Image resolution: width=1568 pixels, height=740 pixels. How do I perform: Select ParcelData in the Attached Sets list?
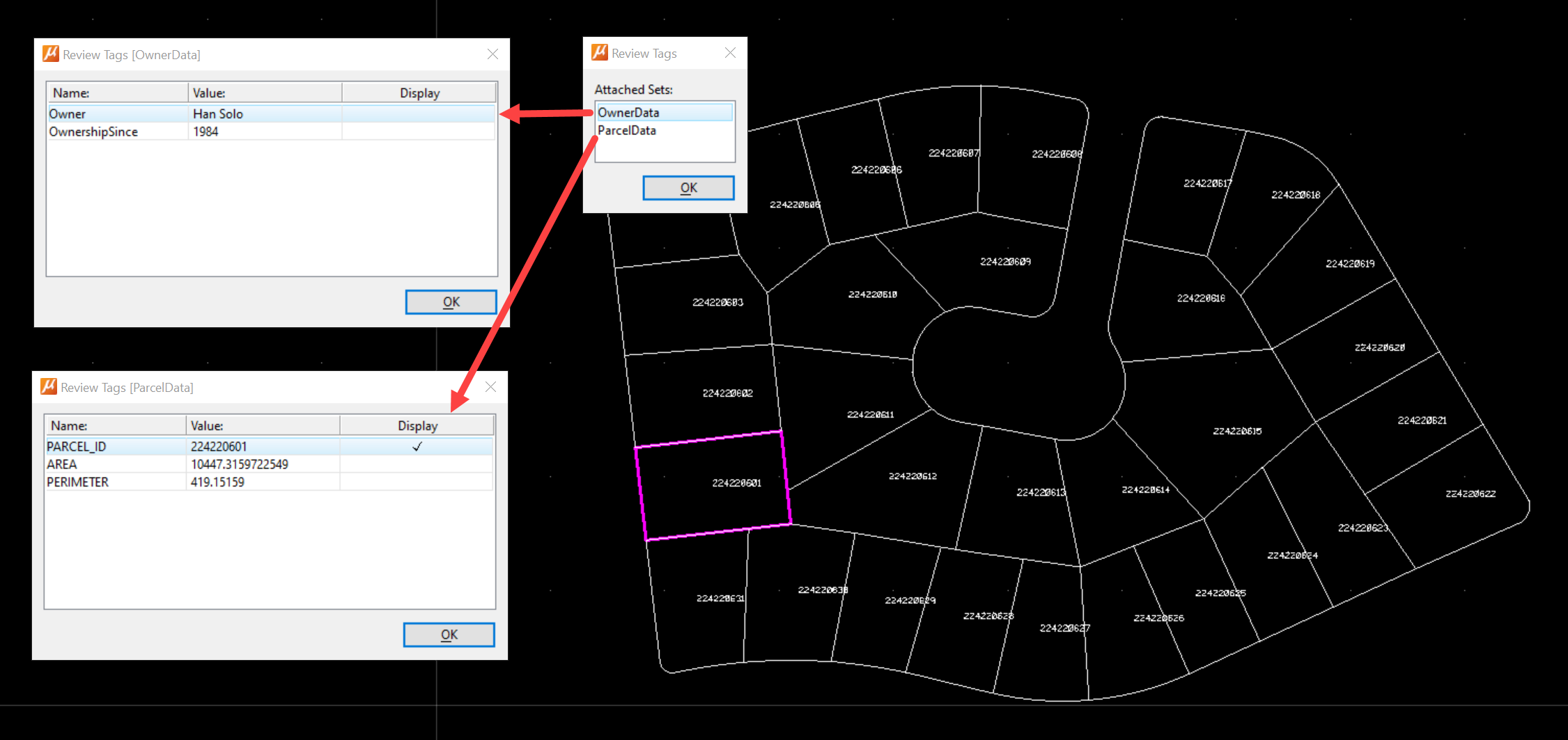tap(627, 130)
